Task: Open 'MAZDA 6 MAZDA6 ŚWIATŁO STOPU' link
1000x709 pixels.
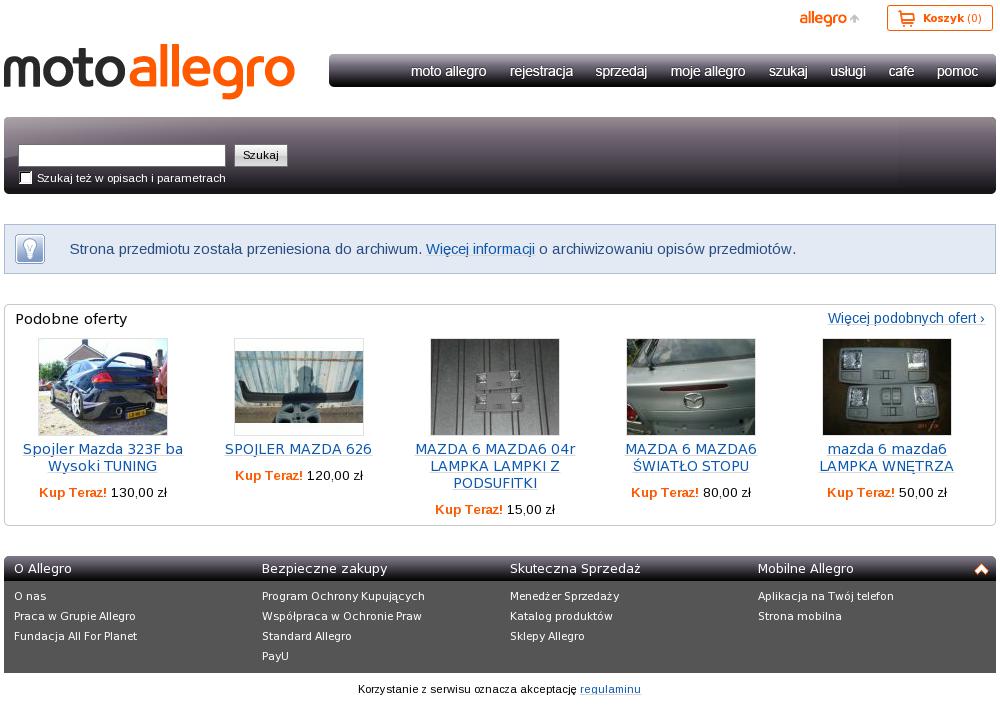Action: click(691, 458)
